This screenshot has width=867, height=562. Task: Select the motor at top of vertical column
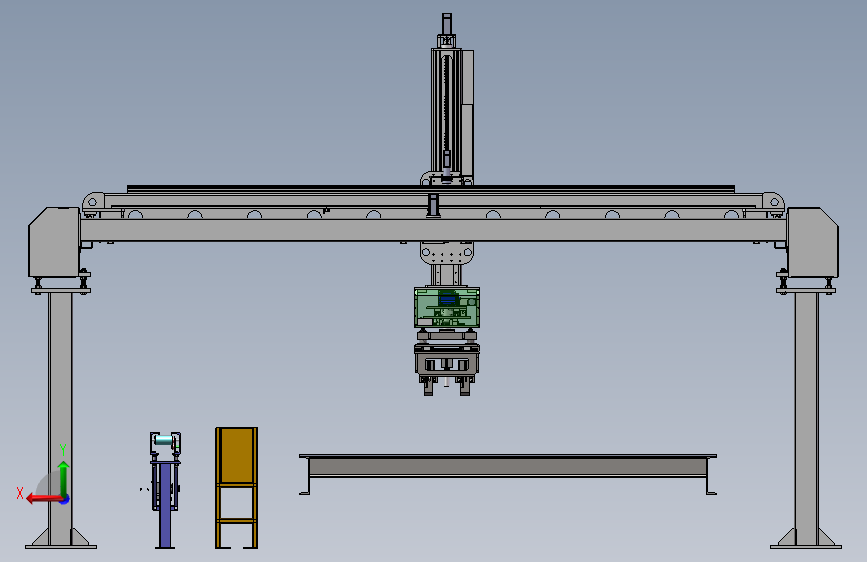[447, 24]
